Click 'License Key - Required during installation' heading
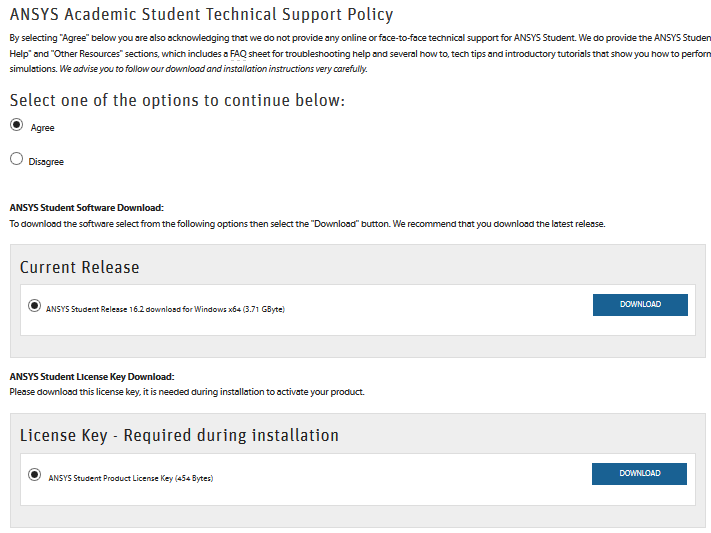 point(179,435)
